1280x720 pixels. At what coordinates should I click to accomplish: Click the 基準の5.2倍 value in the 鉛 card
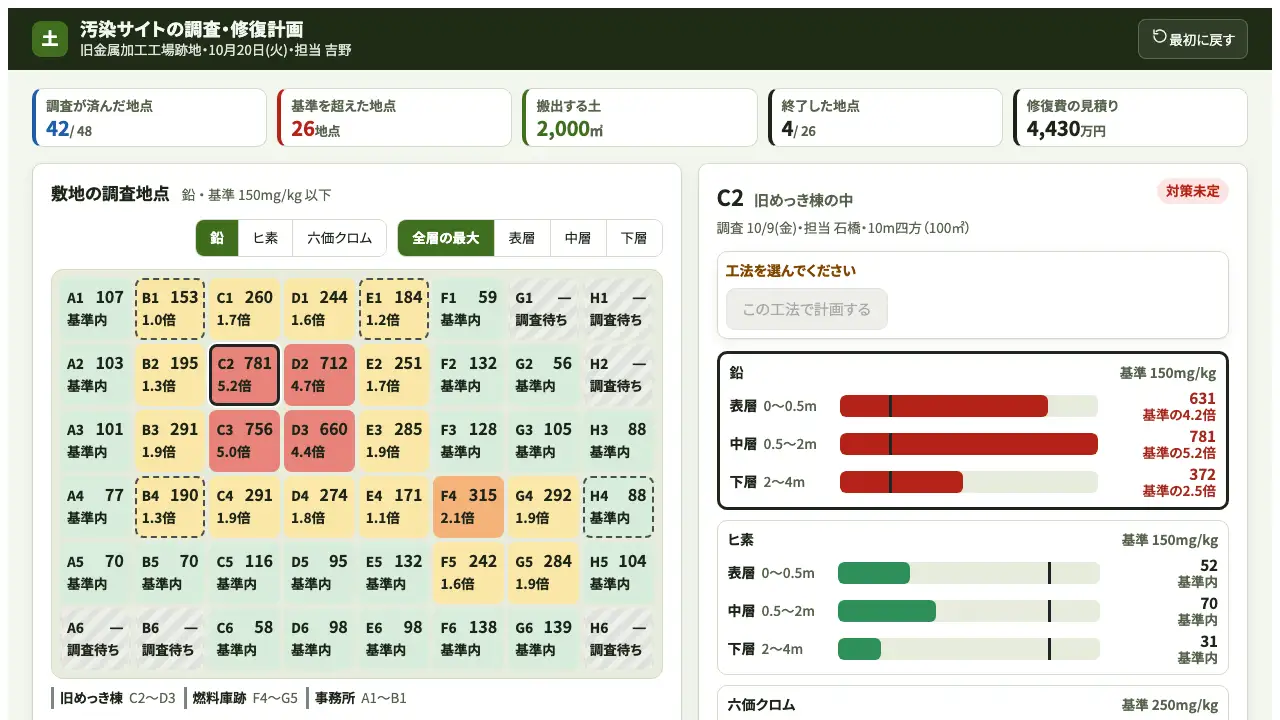(1179, 453)
